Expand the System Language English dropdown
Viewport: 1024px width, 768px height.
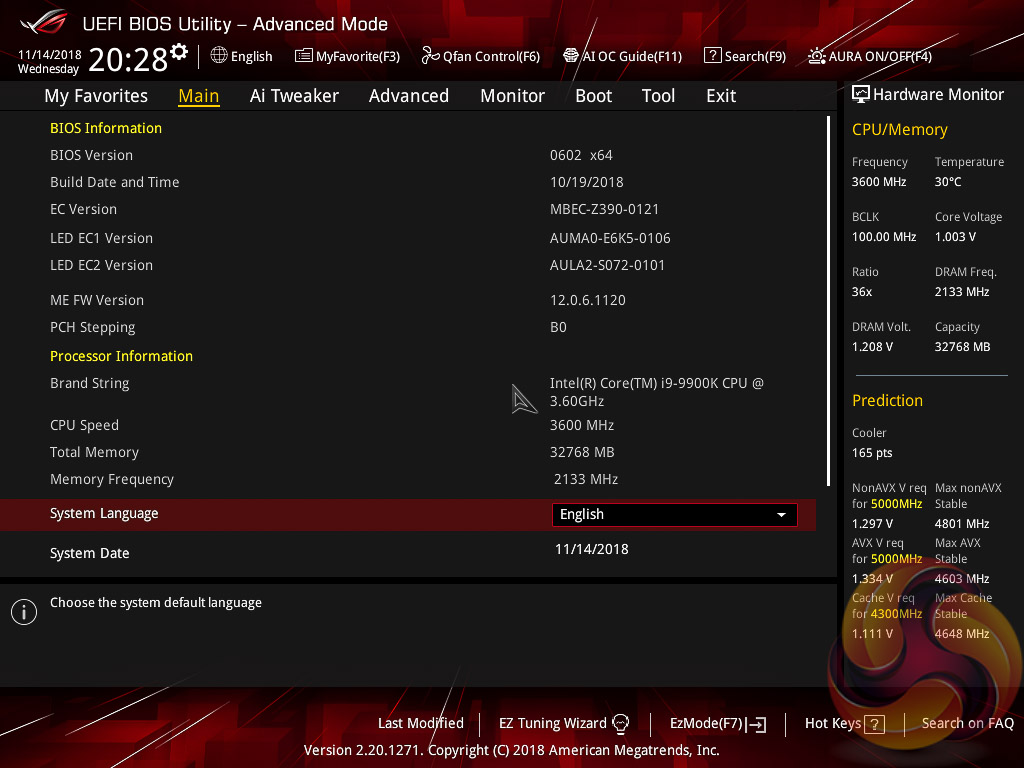point(675,515)
